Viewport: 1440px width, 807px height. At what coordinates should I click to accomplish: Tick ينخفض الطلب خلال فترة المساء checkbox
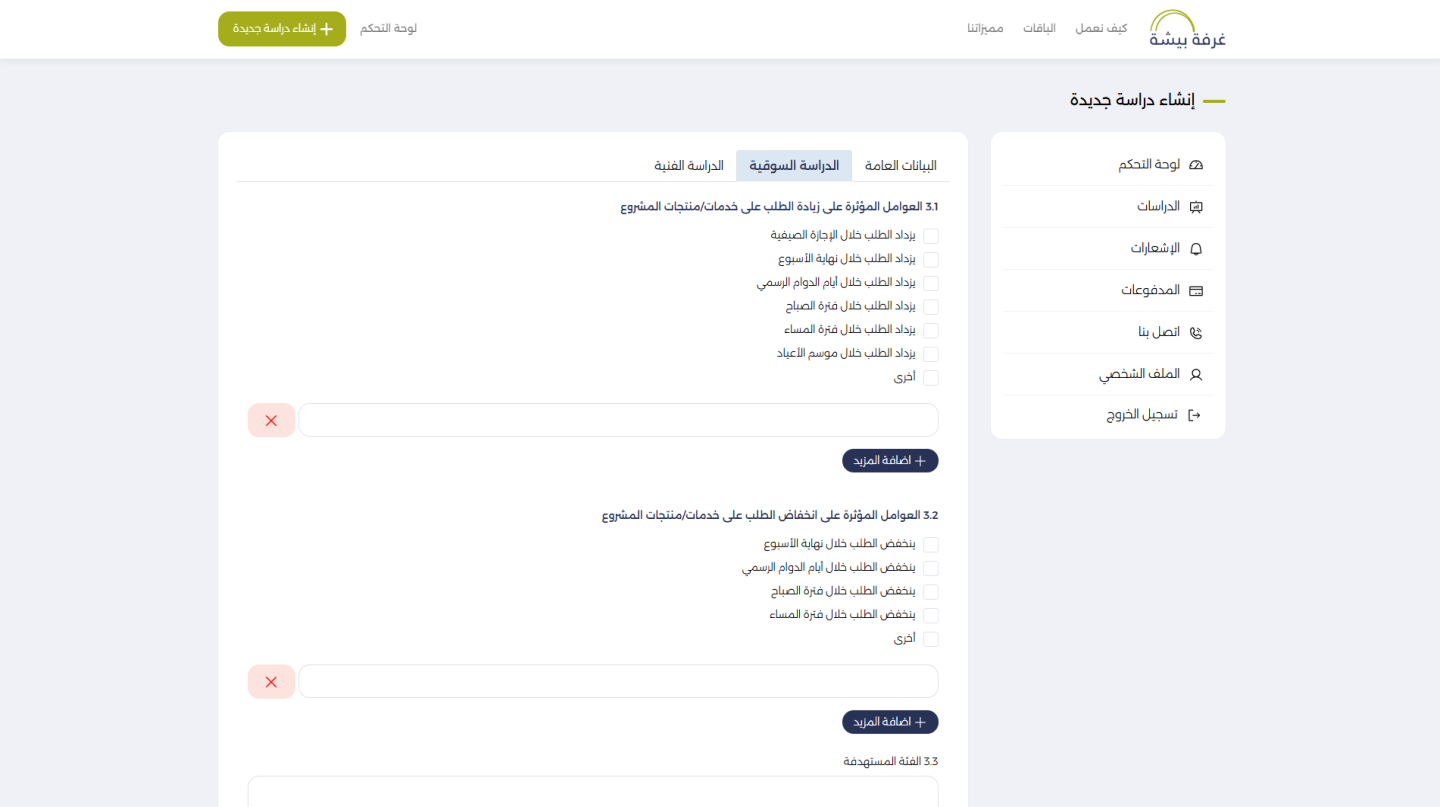931,615
